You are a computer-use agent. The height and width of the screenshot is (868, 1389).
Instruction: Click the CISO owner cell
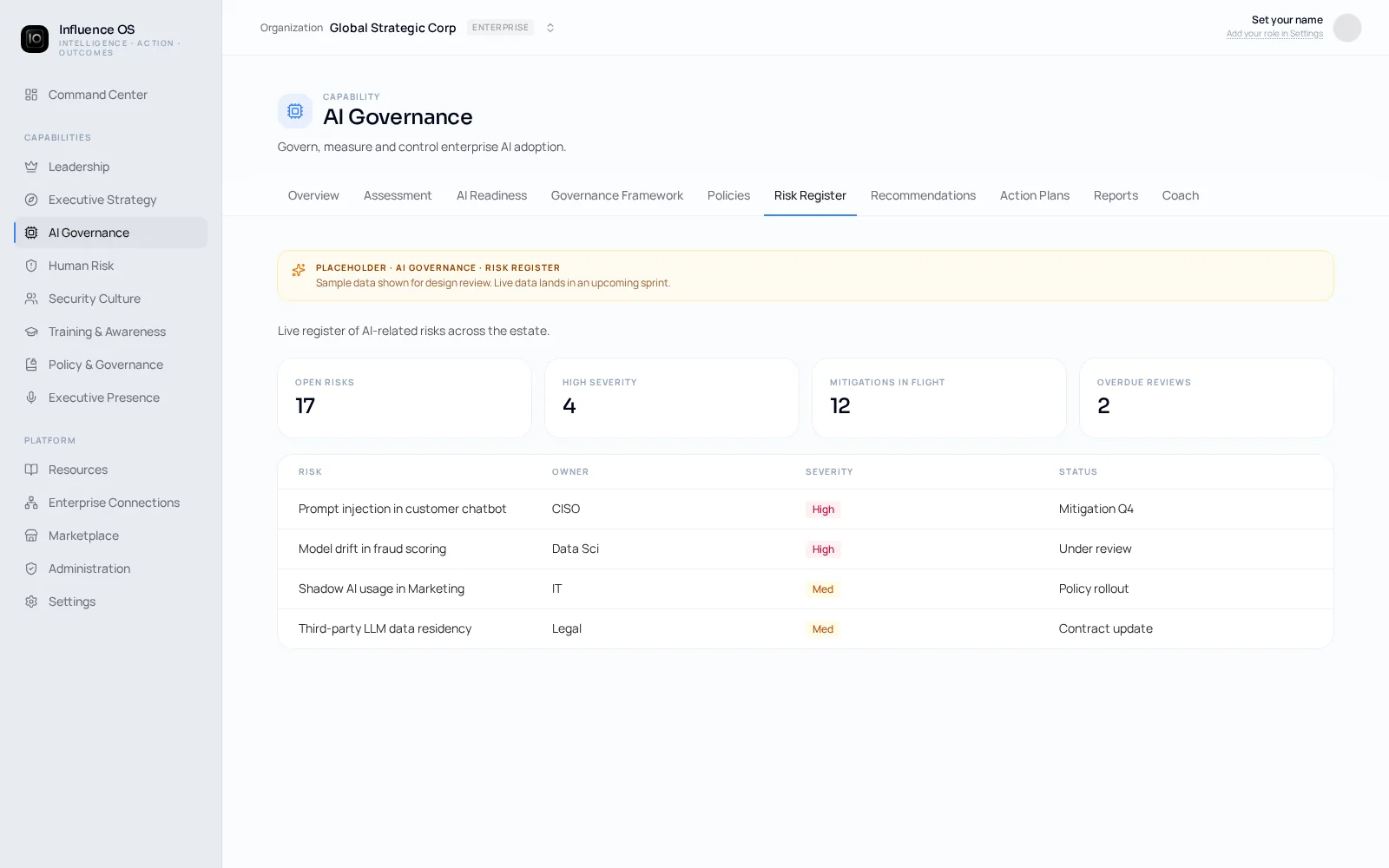566,509
